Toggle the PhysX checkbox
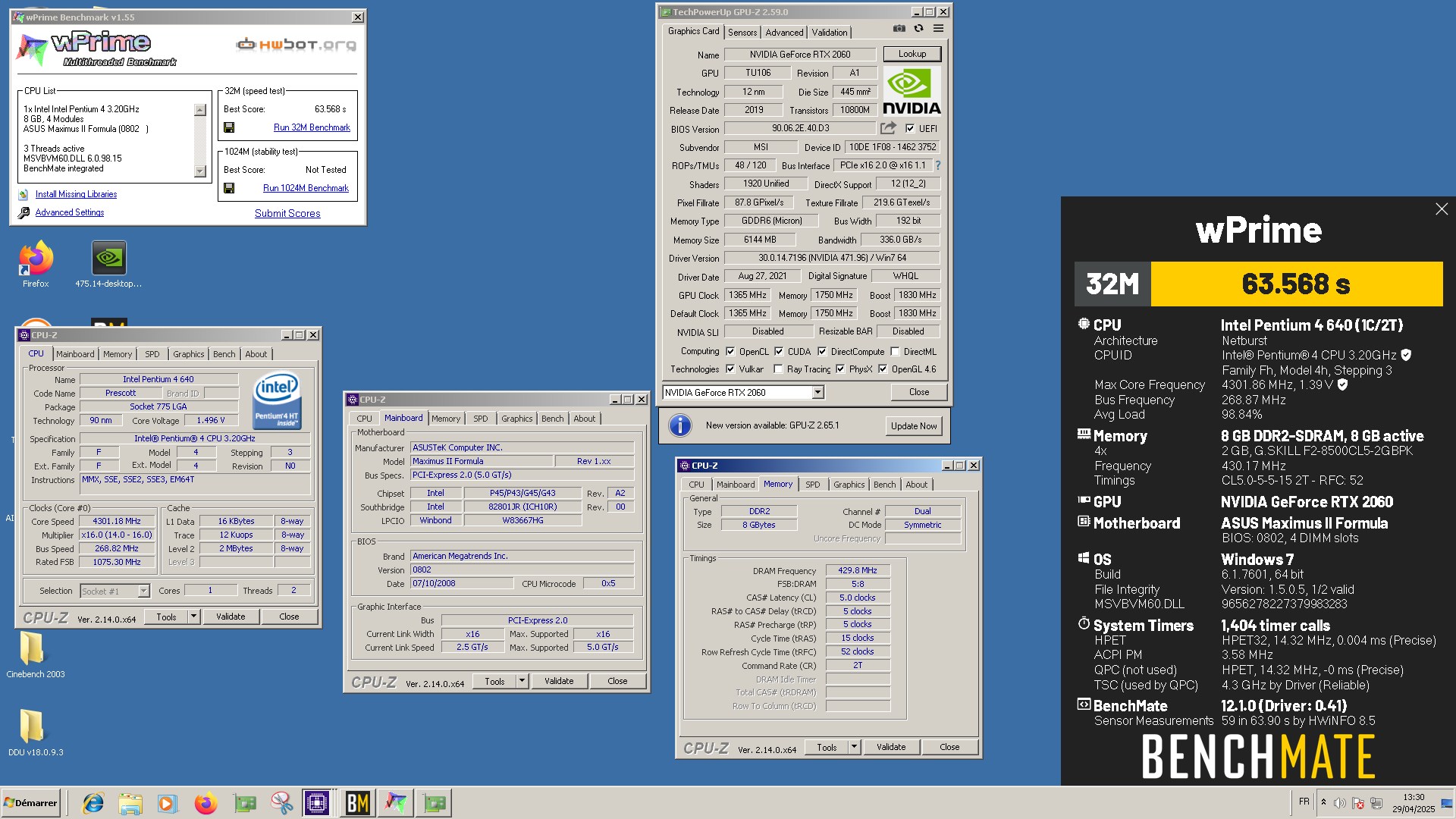This screenshot has width=1456, height=819. [x=840, y=369]
